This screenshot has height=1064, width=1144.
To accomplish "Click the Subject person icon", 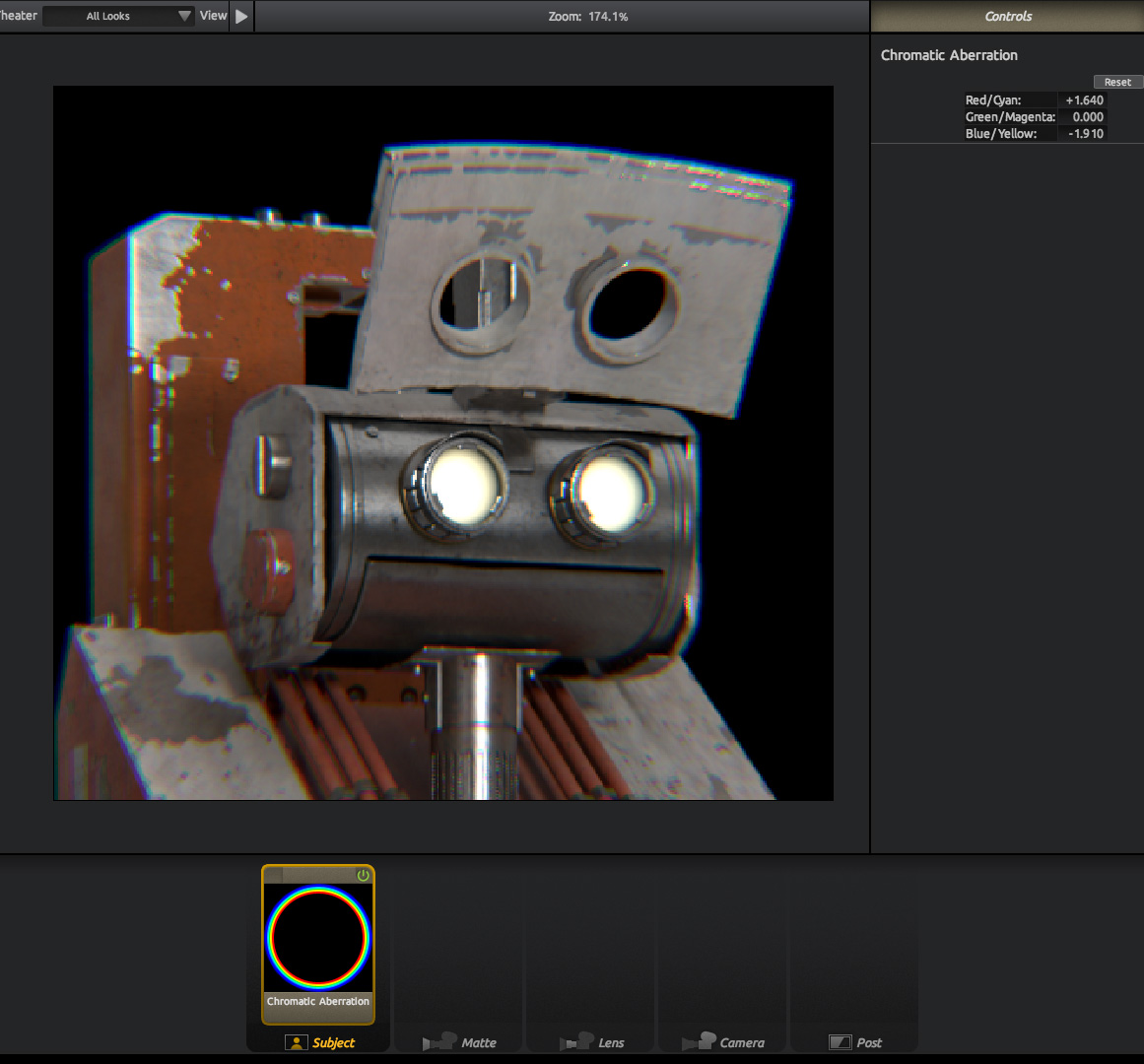I will point(296,1042).
